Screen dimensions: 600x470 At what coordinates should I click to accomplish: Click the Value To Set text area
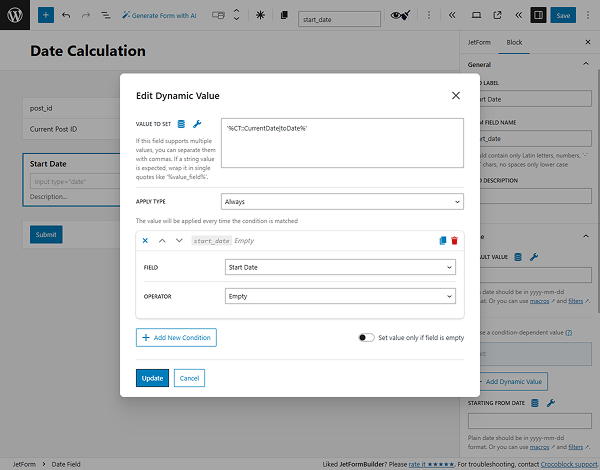[x=342, y=143]
